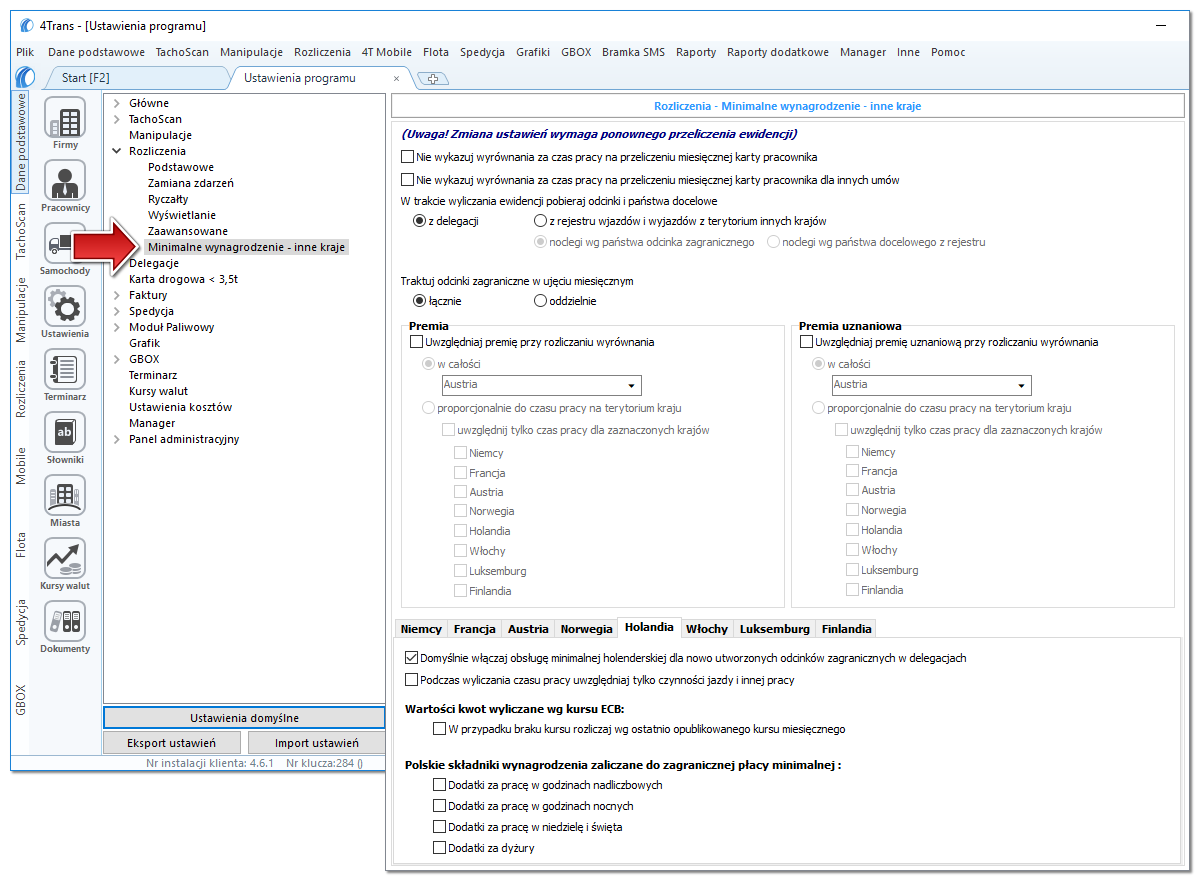Image resolution: width=1200 pixels, height=881 pixels.
Task: Check 'Dodatki za pracę w godzinach nocnych'
Action: pyautogui.click(x=439, y=806)
